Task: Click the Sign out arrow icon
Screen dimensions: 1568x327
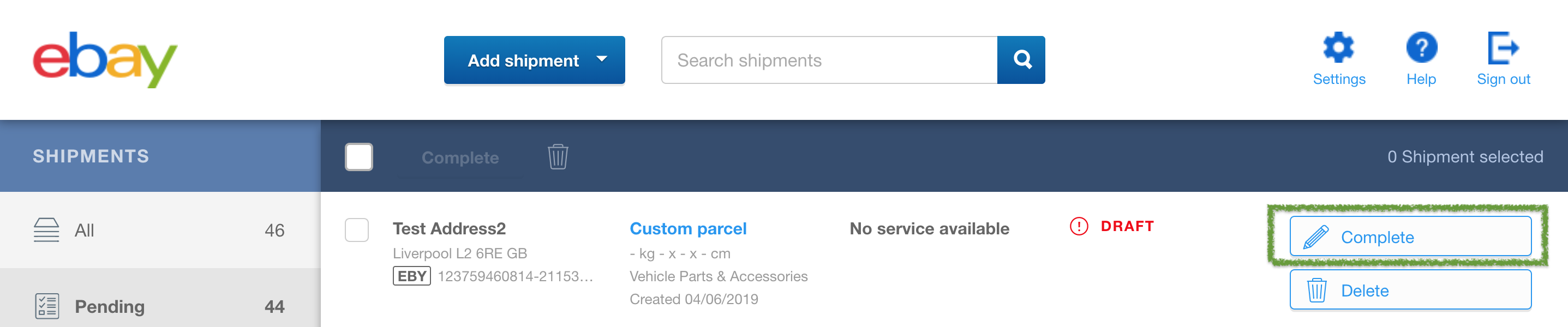Action: [1503, 47]
